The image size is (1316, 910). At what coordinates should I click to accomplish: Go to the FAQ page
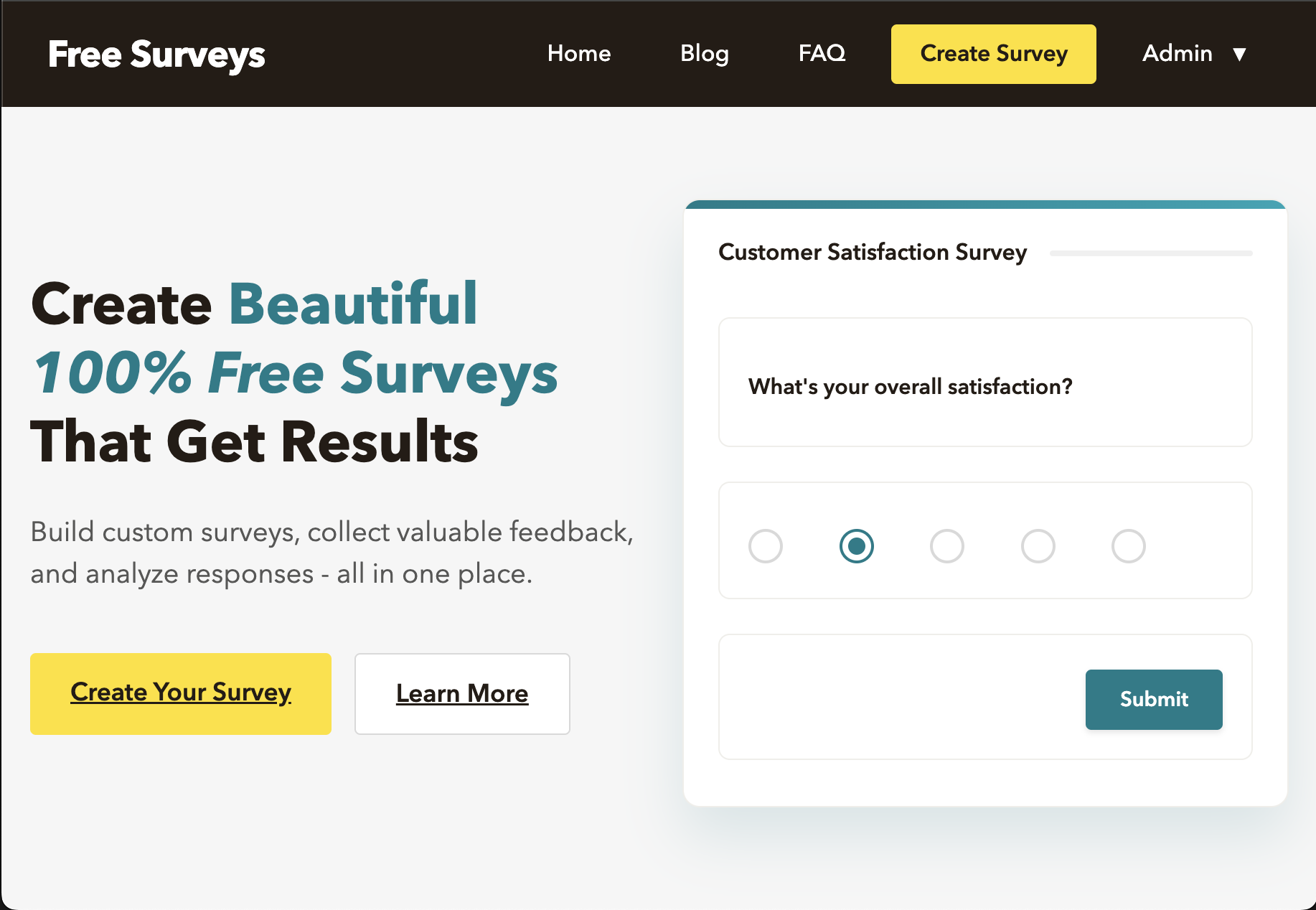[x=822, y=54]
